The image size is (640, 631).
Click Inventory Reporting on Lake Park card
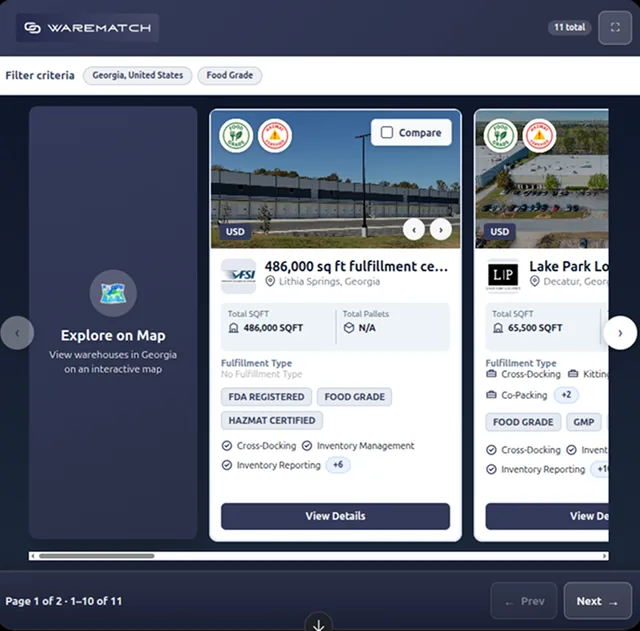click(x=536, y=469)
